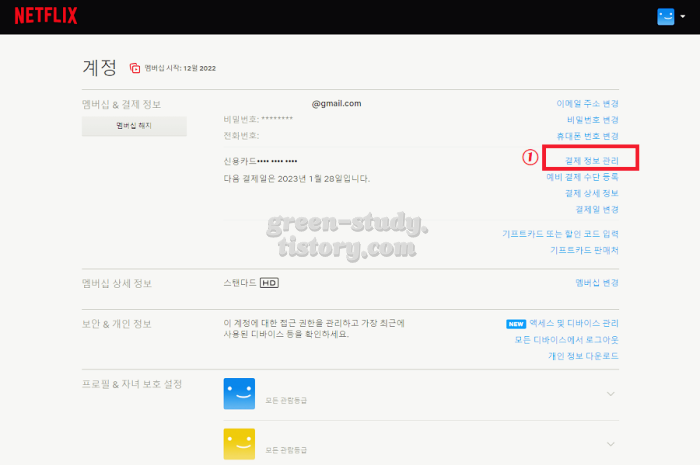This screenshot has width=700, height=465.
Task: Click the NEW badge beside 액세스 및 디바이스 관리
Action: pyautogui.click(x=516, y=324)
